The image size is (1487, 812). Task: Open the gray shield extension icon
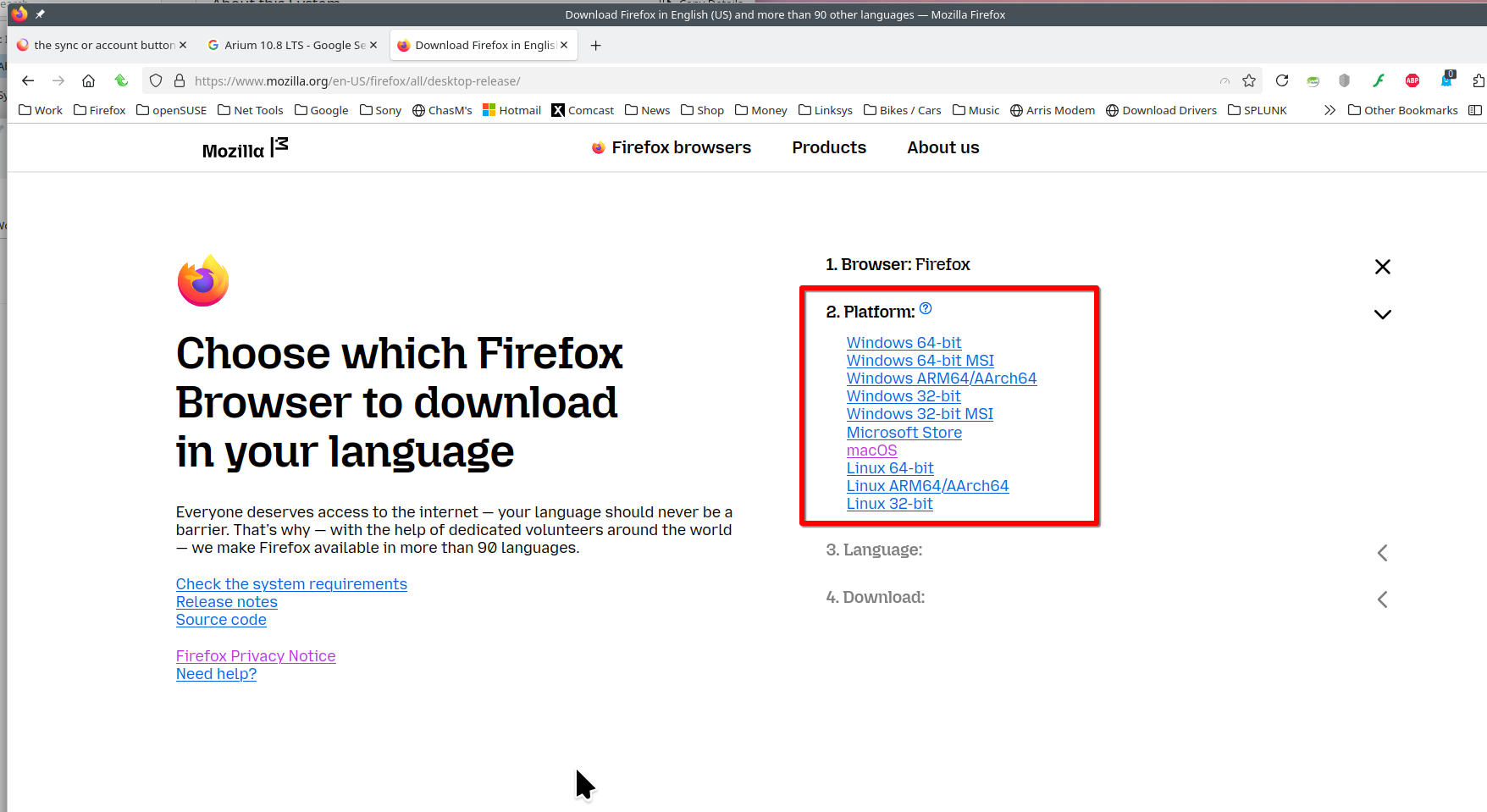[x=1344, y=80]
